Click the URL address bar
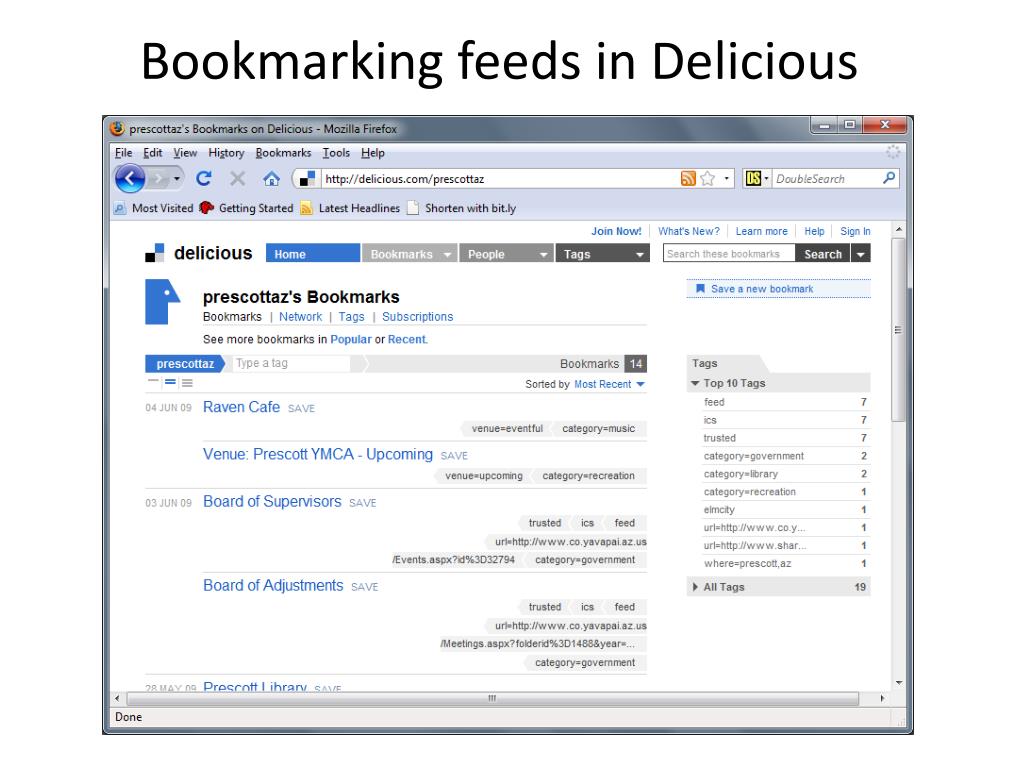This screenshot has height=768, width=1024. click(x=501, y=178)
